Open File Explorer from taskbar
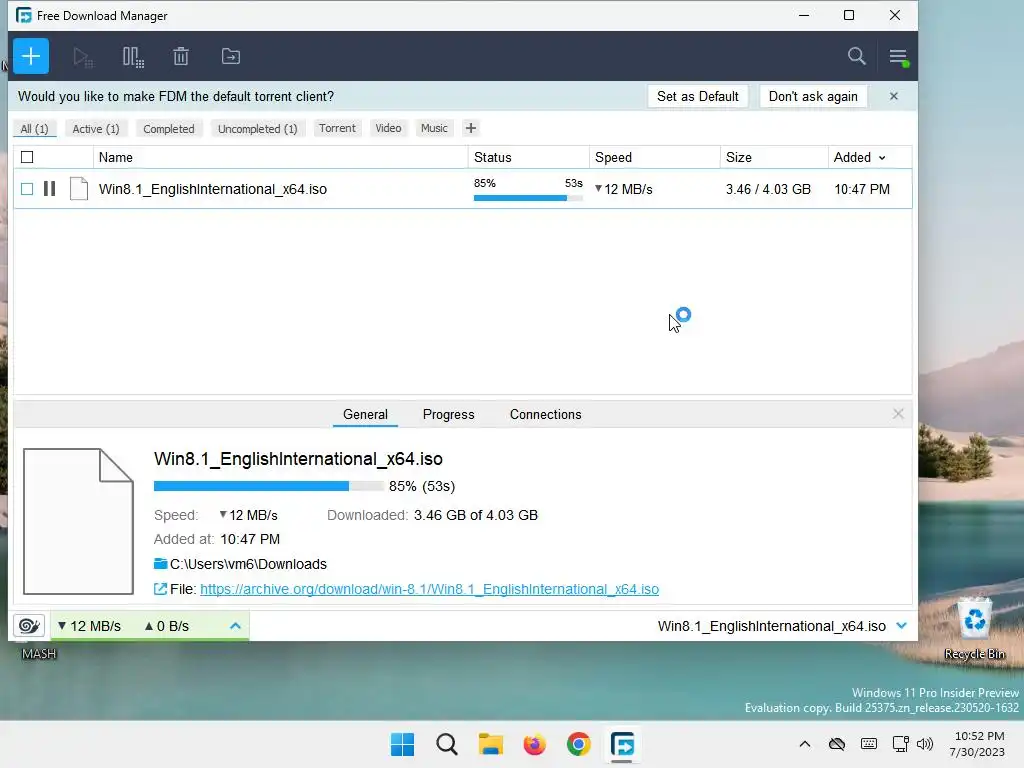 tap(490, 744)
